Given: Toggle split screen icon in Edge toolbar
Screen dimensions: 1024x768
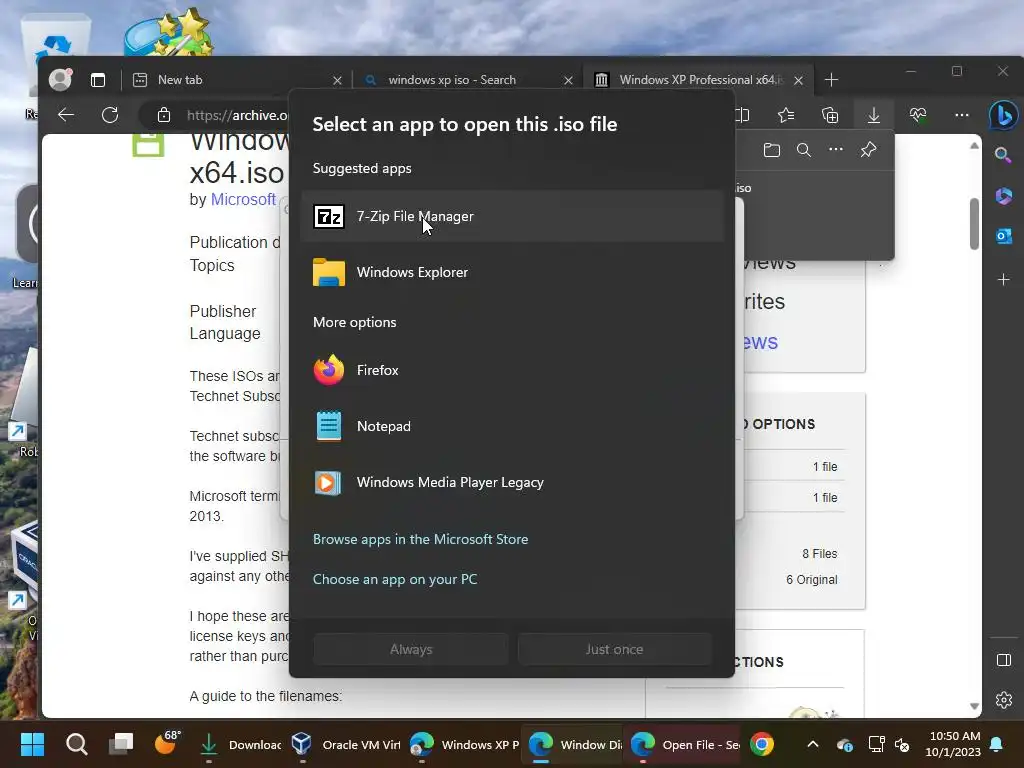Looking at the screenshot, I should click(x=743, y=116).
